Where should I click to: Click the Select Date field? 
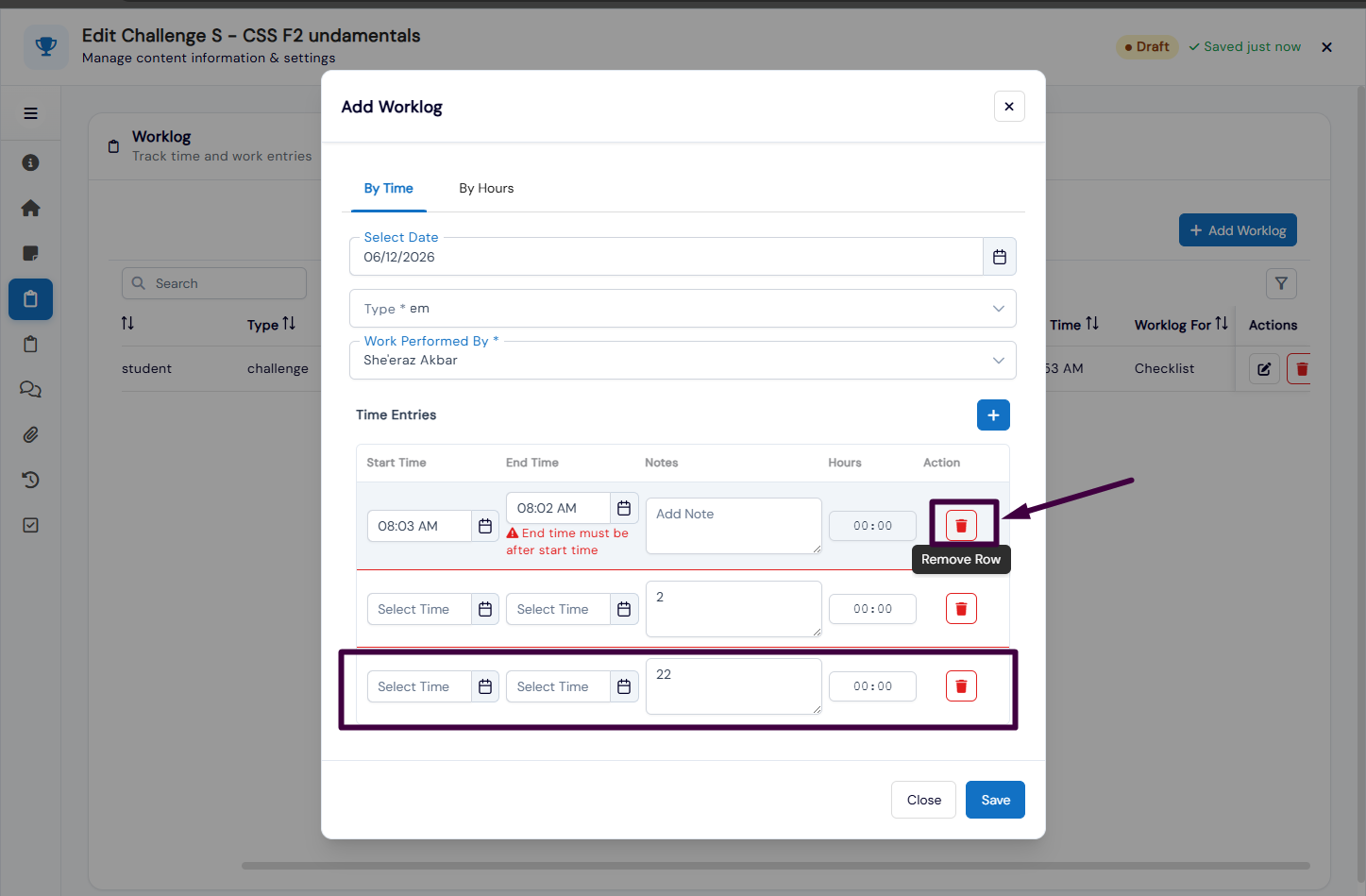[x=666, y=257]
